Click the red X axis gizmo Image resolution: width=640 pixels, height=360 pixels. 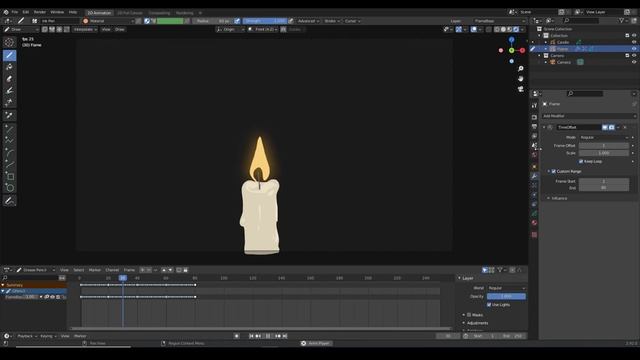click(522, 50)
